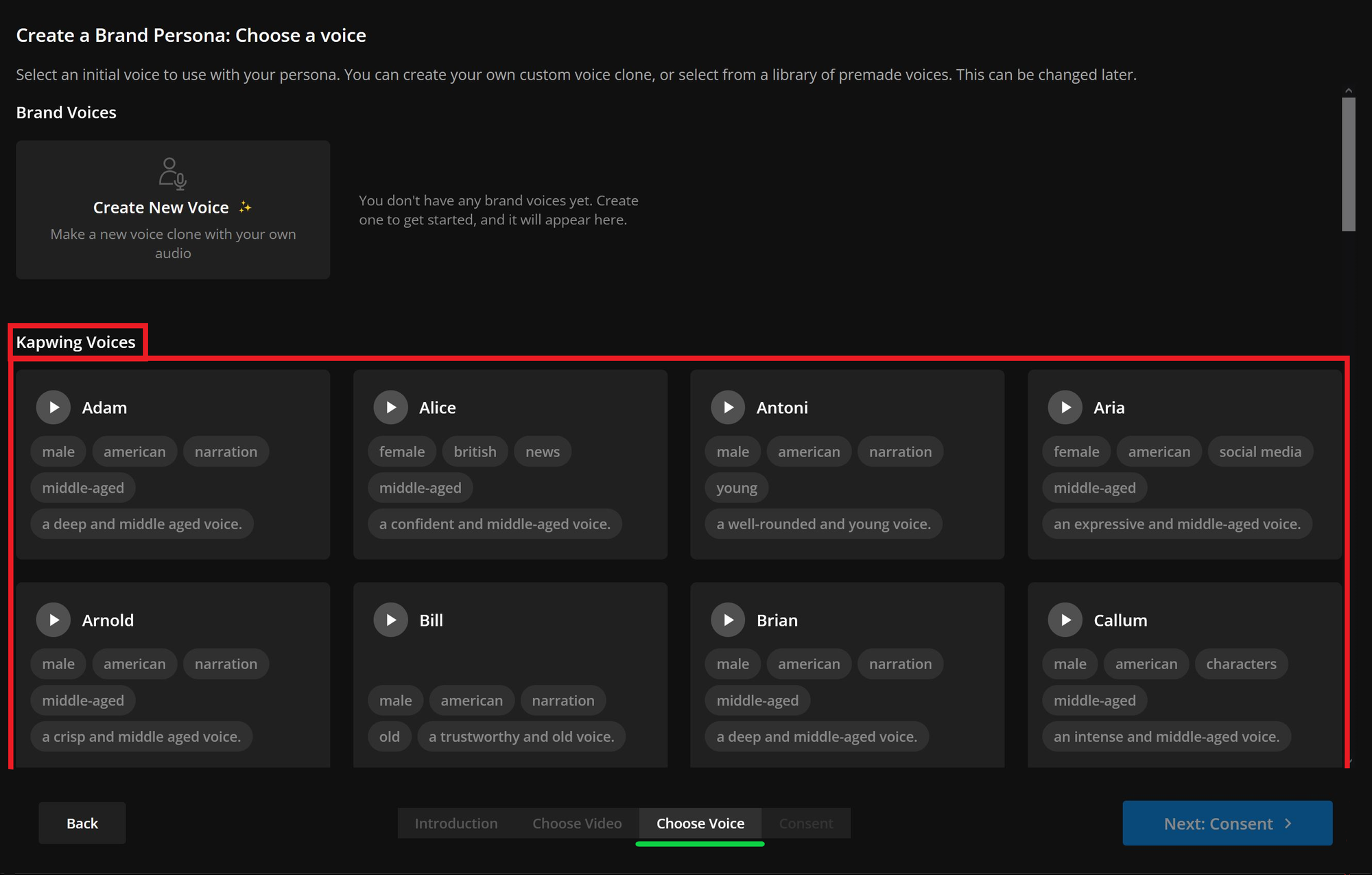Click the scrollbar up arrow
This screenshot has width=1372, height=875.
point(1348,91)
